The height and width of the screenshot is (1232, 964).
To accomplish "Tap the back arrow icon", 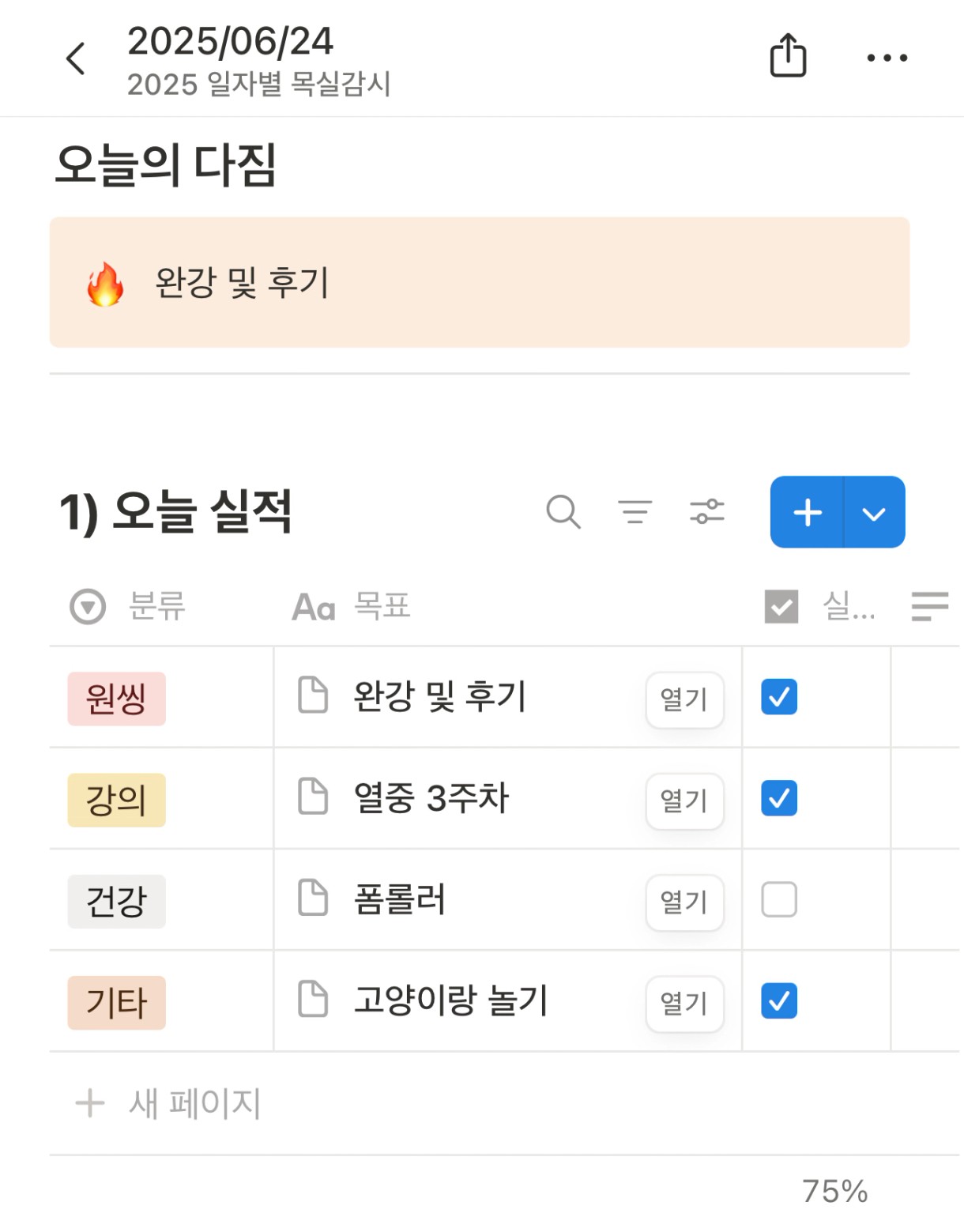I will pos(76,58).
